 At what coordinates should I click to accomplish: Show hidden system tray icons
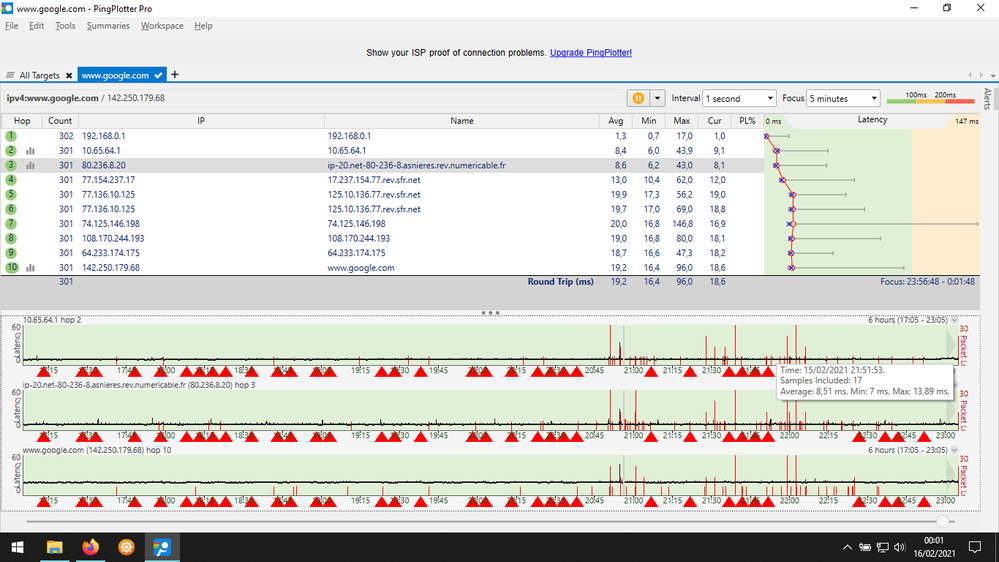pyautogui.click(x=847, y=547)
